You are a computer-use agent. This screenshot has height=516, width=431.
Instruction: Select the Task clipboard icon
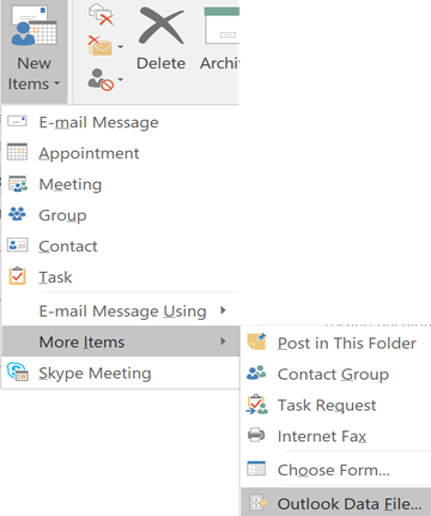(x=17, y=276)
